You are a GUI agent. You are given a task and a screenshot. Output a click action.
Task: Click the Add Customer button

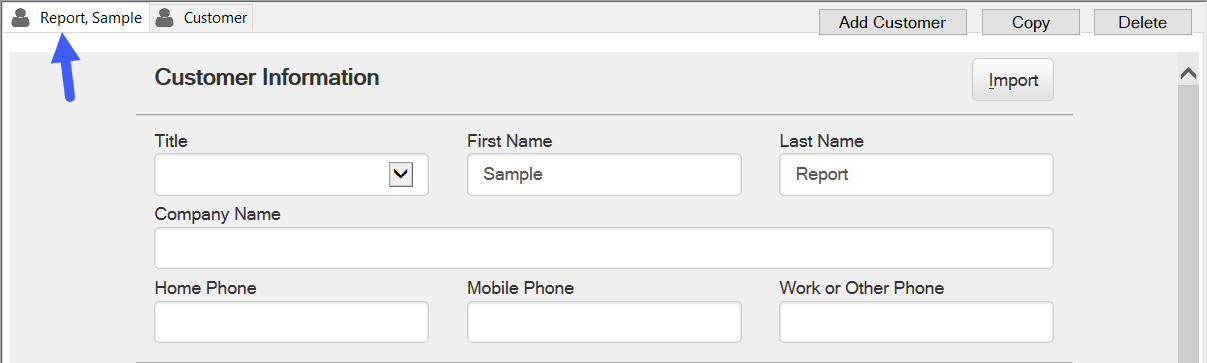(x=892, y=22)
